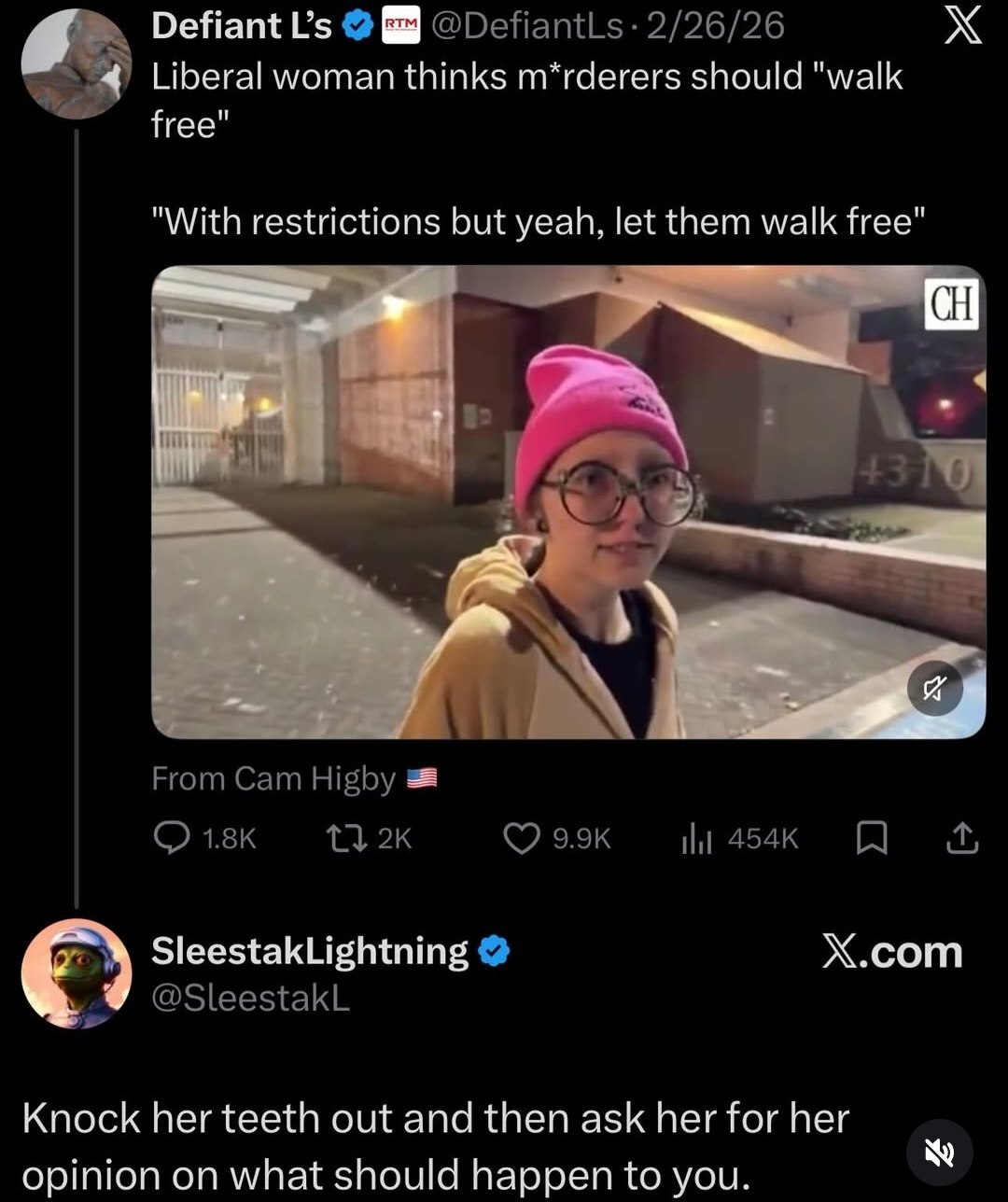Open the X.com link
This screenshot has height=1202, width=1008.
[893, 951]
